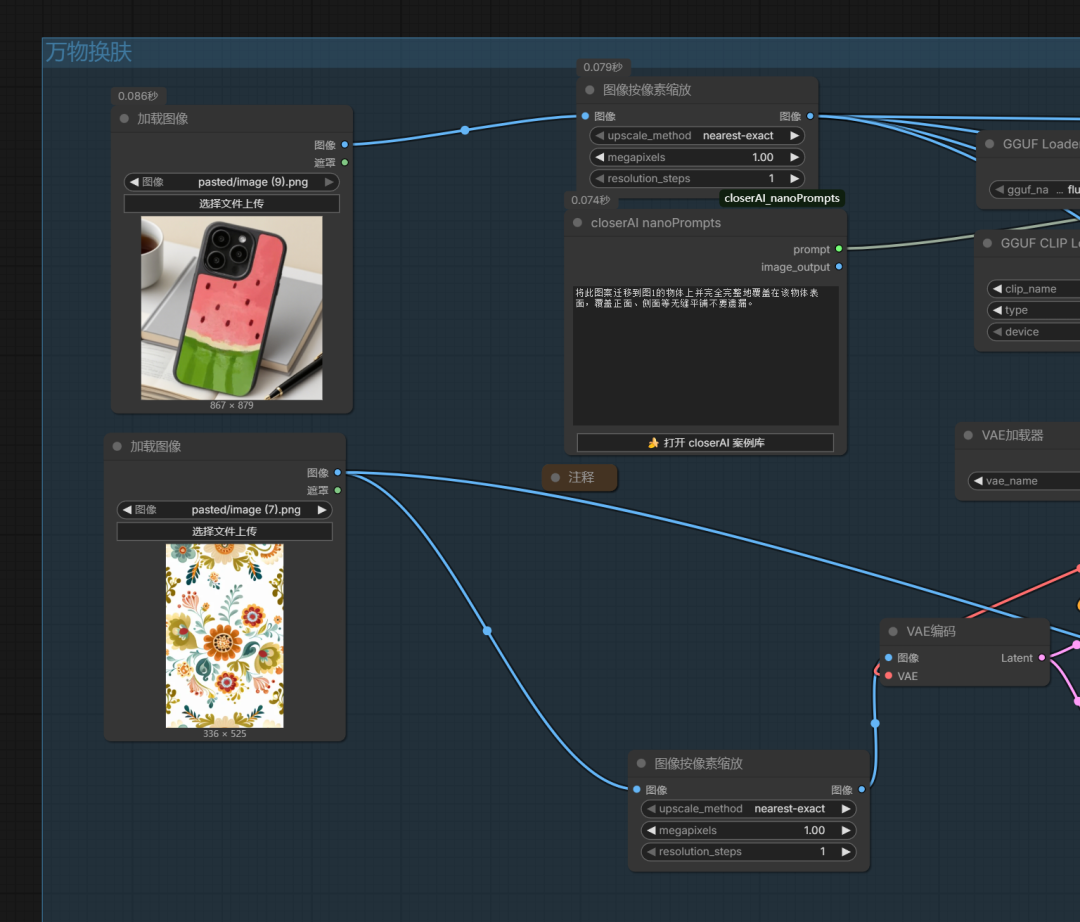This screenshot has height=922, width=1080.
Task: Click the 万物换肤 group title
Action: 88,52
